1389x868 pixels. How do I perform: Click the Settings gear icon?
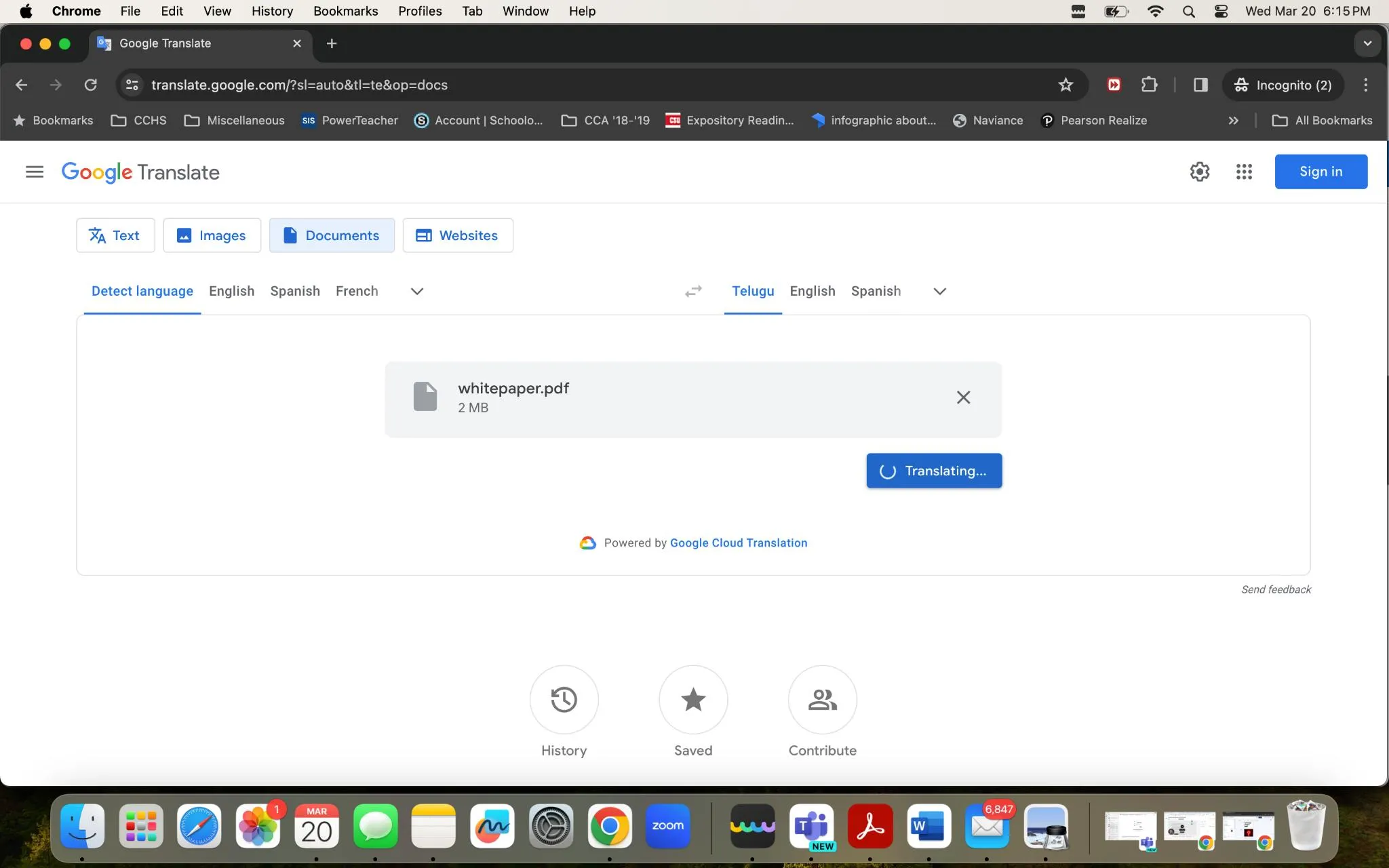tap(1200, 171)
